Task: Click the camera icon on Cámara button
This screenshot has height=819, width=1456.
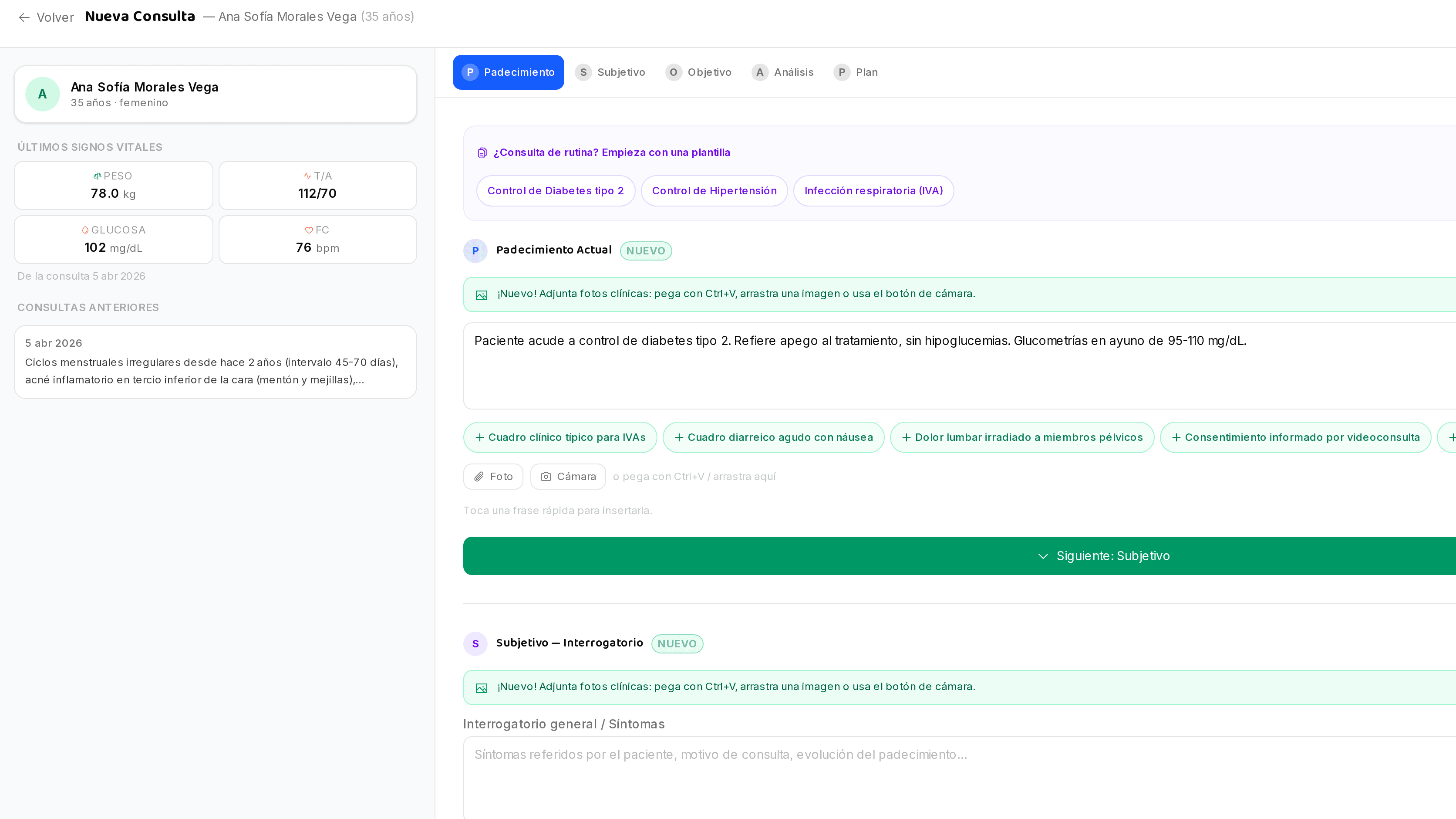Action: (x=546, y=477)
